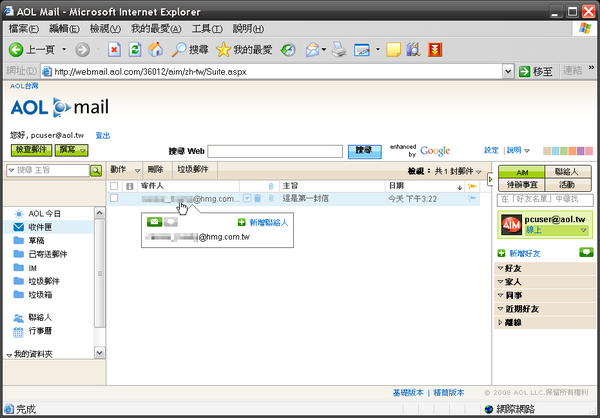Screen dimensions: 600x418
Task: Click the red download arrow toolbar icon
Action: tap(435, 50)
